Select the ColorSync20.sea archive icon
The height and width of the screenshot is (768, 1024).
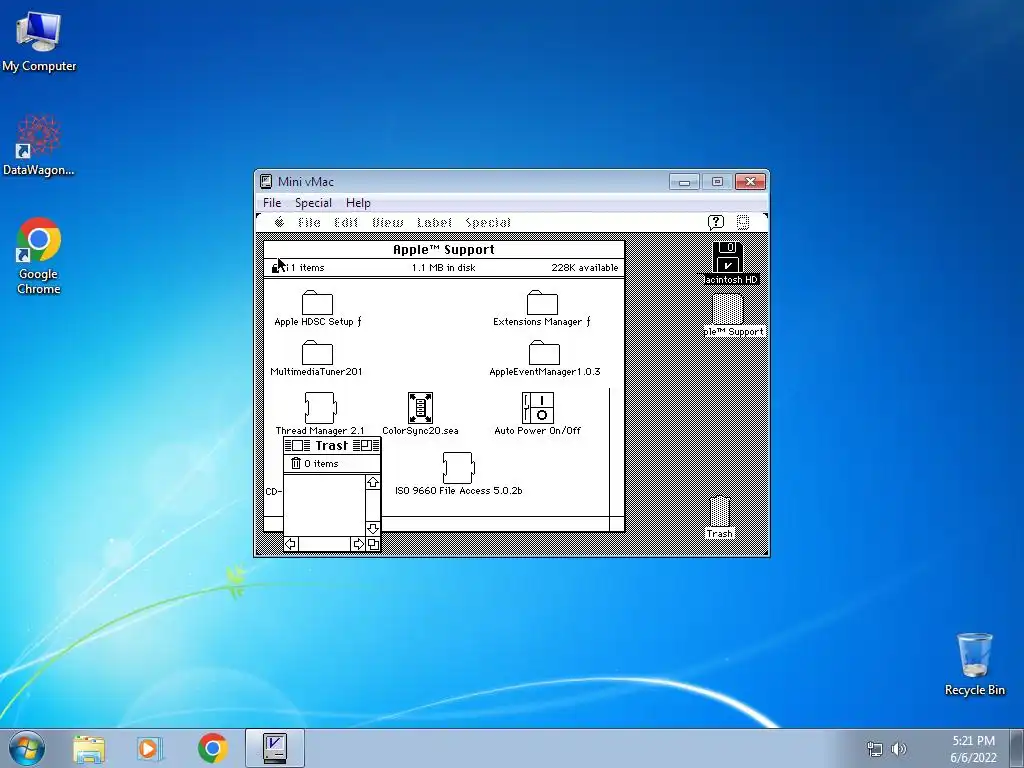point(420,408)
